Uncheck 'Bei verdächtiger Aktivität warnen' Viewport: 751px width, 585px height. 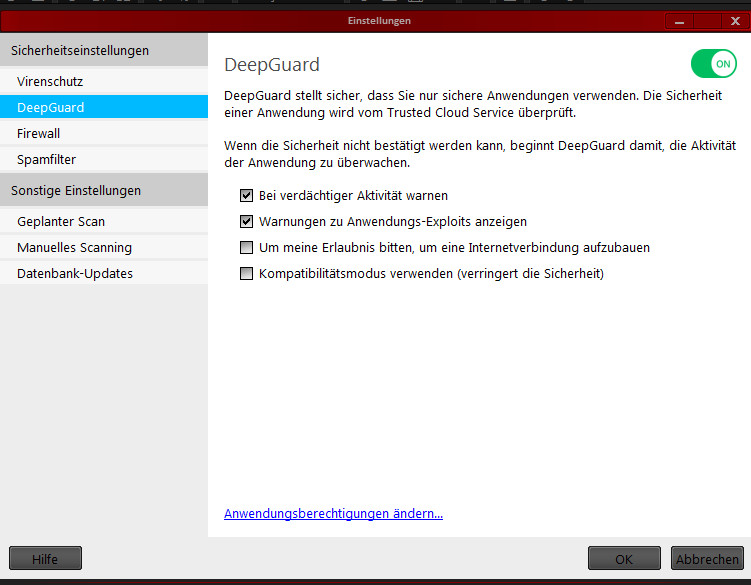(x=246, y=195)
